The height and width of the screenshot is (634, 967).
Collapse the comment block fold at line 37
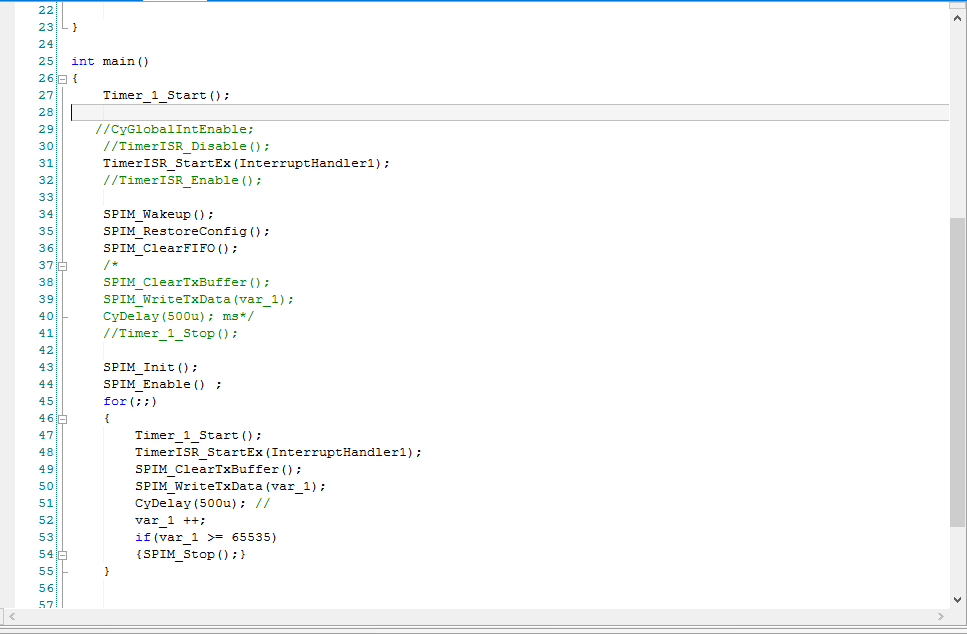tap(62, 266)
